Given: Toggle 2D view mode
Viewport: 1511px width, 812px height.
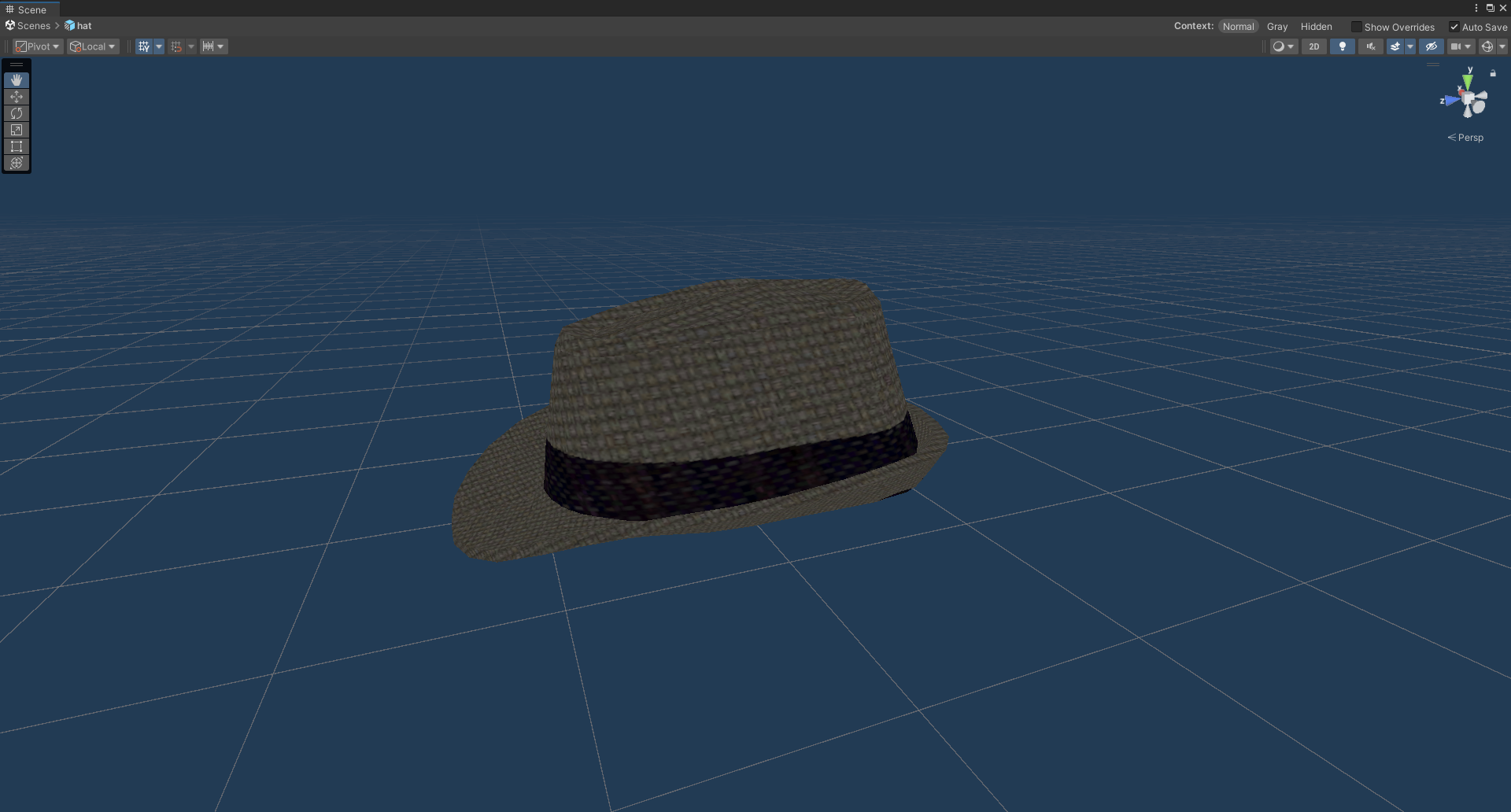Looking at the screenshot, I should 1314,46.
